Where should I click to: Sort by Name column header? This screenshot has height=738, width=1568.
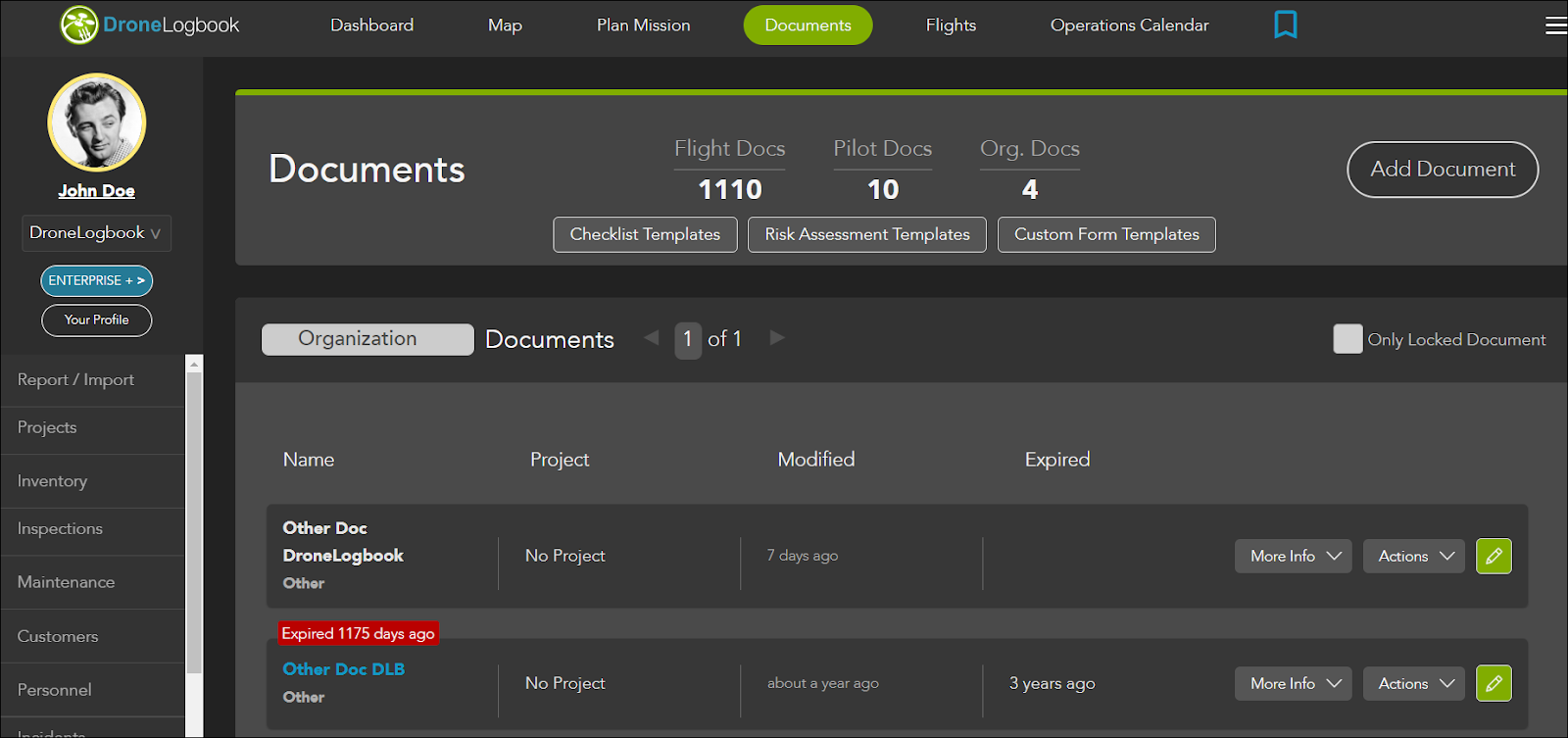coord(309,460)
